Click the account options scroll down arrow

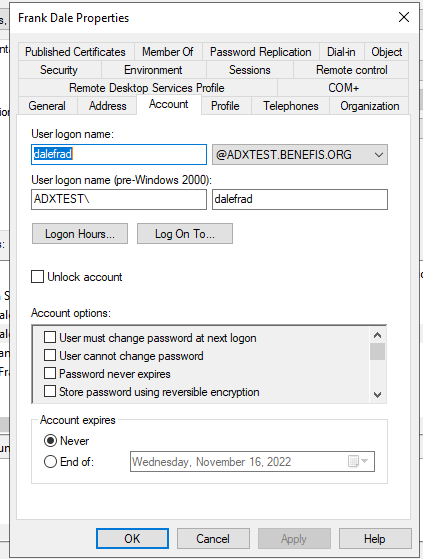pyautogui.click(x=377, y=394)
